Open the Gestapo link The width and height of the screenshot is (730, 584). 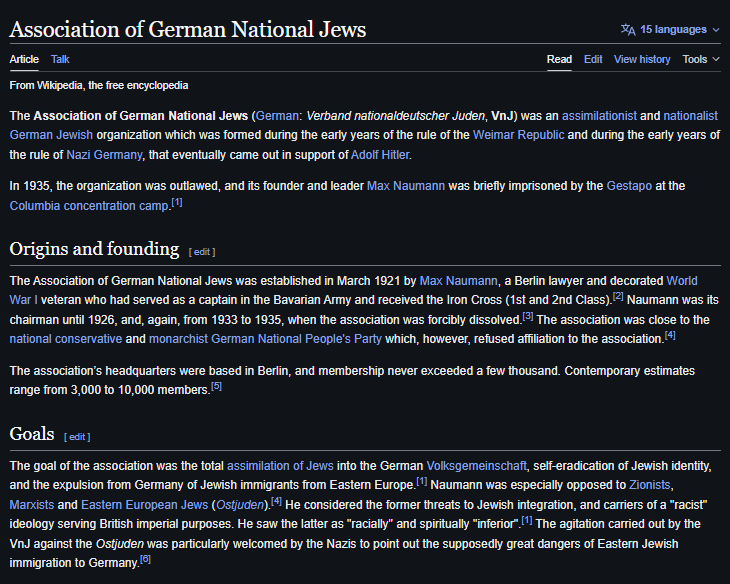[629, 186]
